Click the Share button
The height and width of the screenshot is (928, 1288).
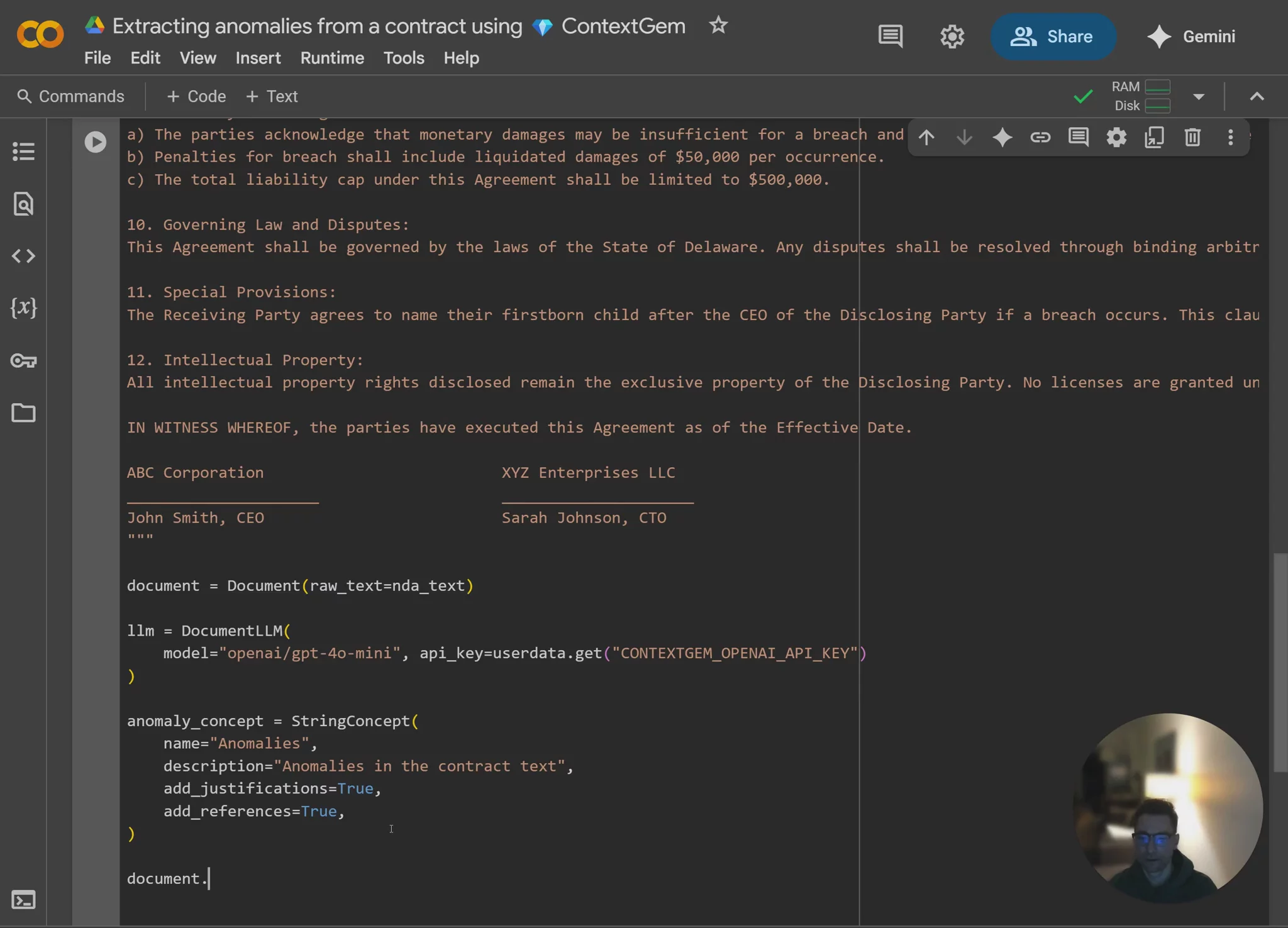point(1053,36)
